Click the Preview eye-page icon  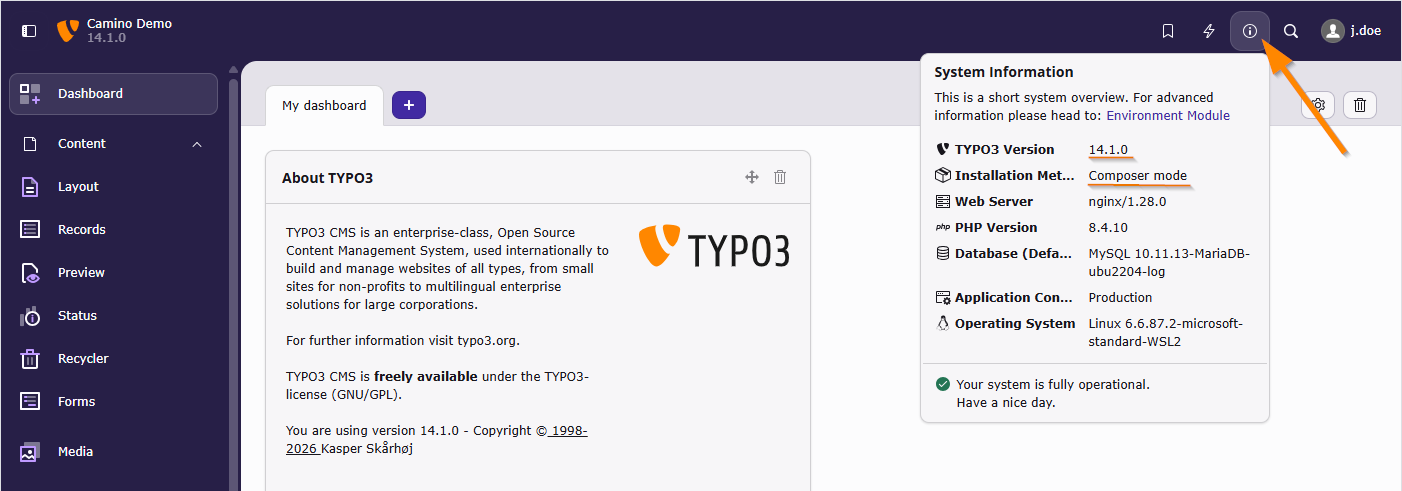point(30,273)
